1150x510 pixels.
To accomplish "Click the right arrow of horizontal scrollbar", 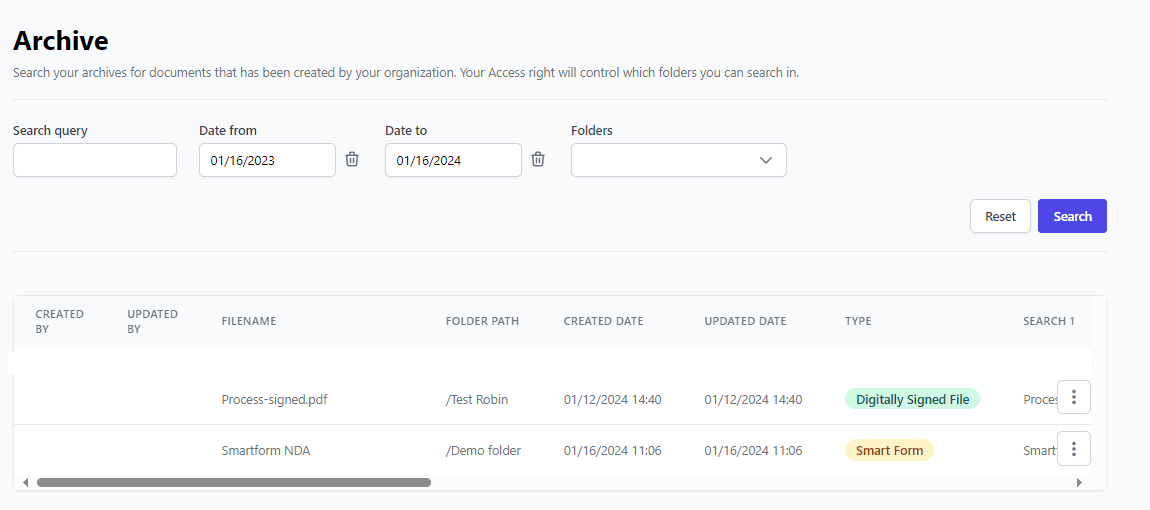I will pos(1079,482).
